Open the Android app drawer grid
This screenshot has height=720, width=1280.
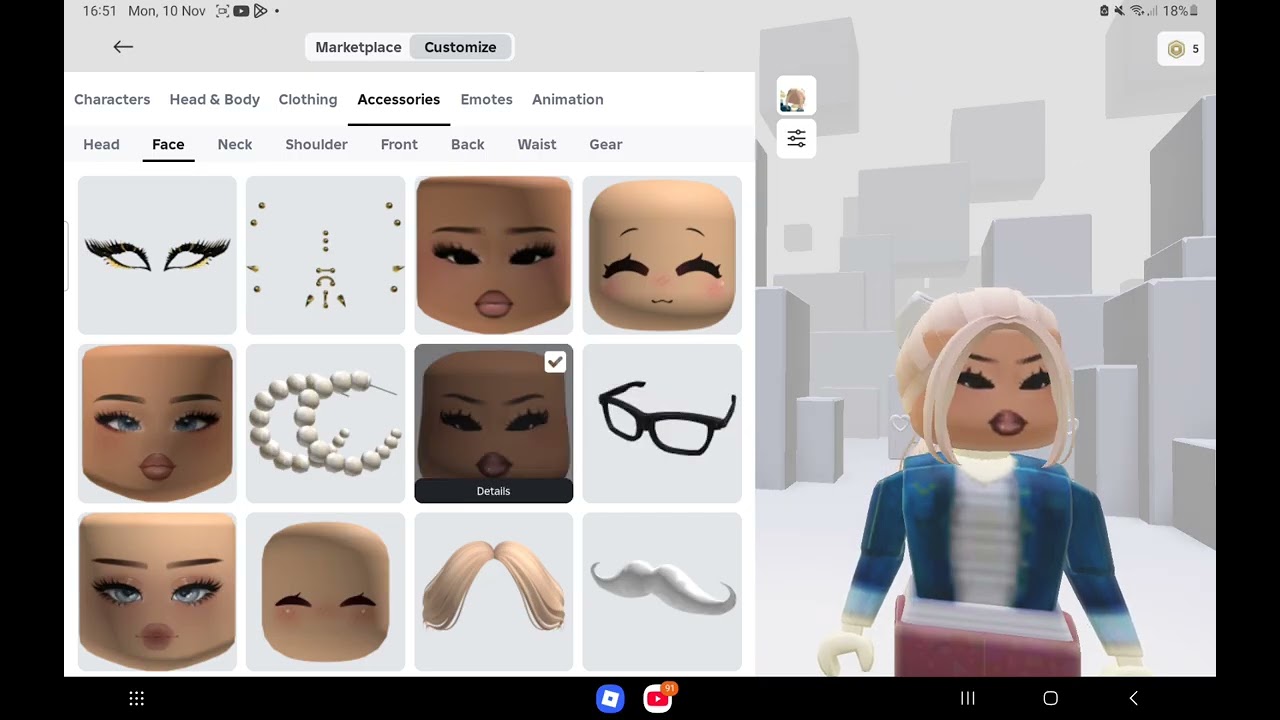[x=137, y=698]
